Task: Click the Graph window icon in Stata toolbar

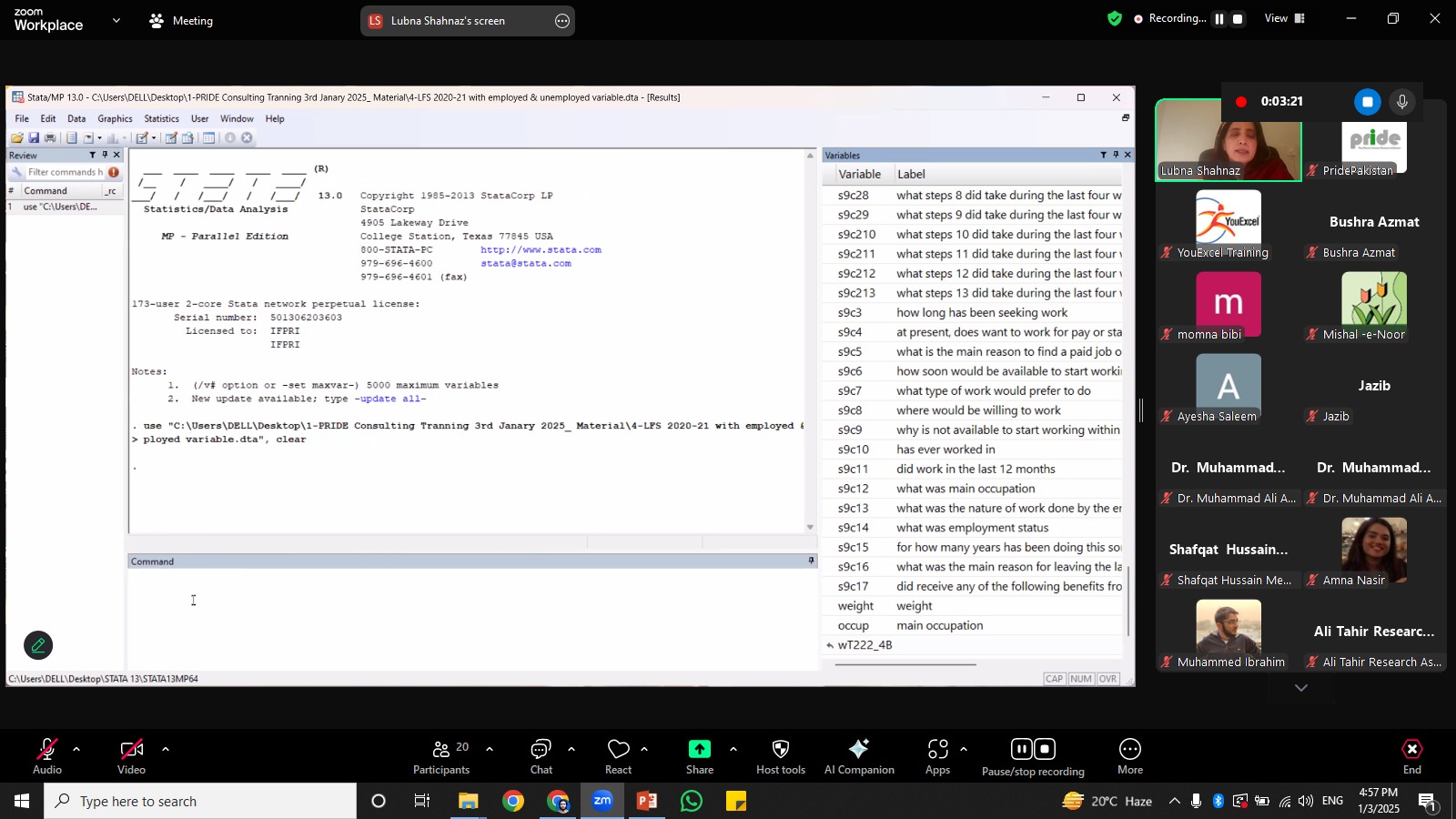Action: click(112, 138)
